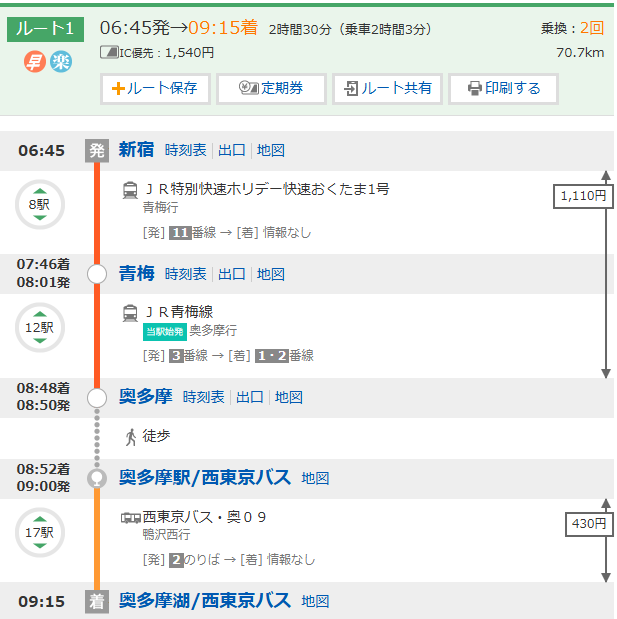
Task: Click the train icon beside ホリデー快速おくたま1号
Action: (130, 190)
